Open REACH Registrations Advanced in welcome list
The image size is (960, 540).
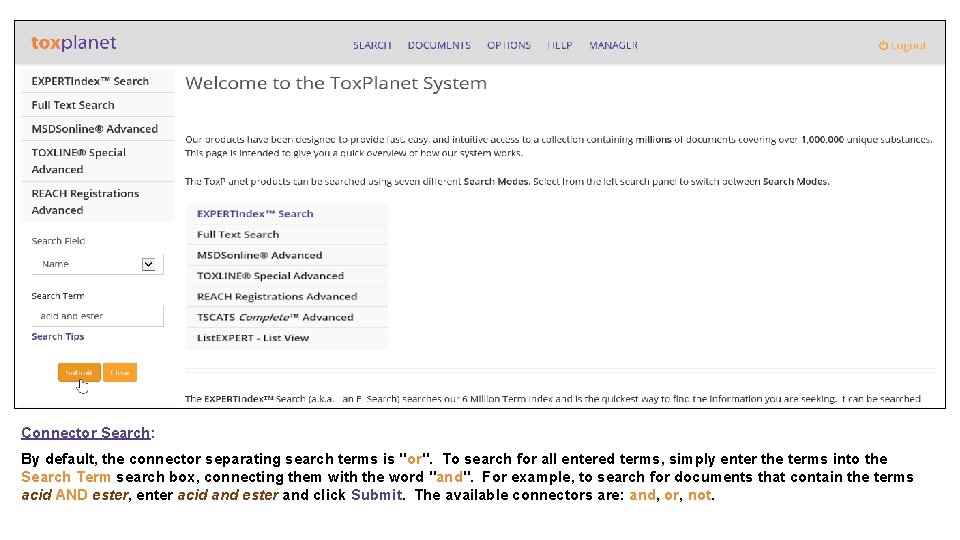(x=287, y=296)
